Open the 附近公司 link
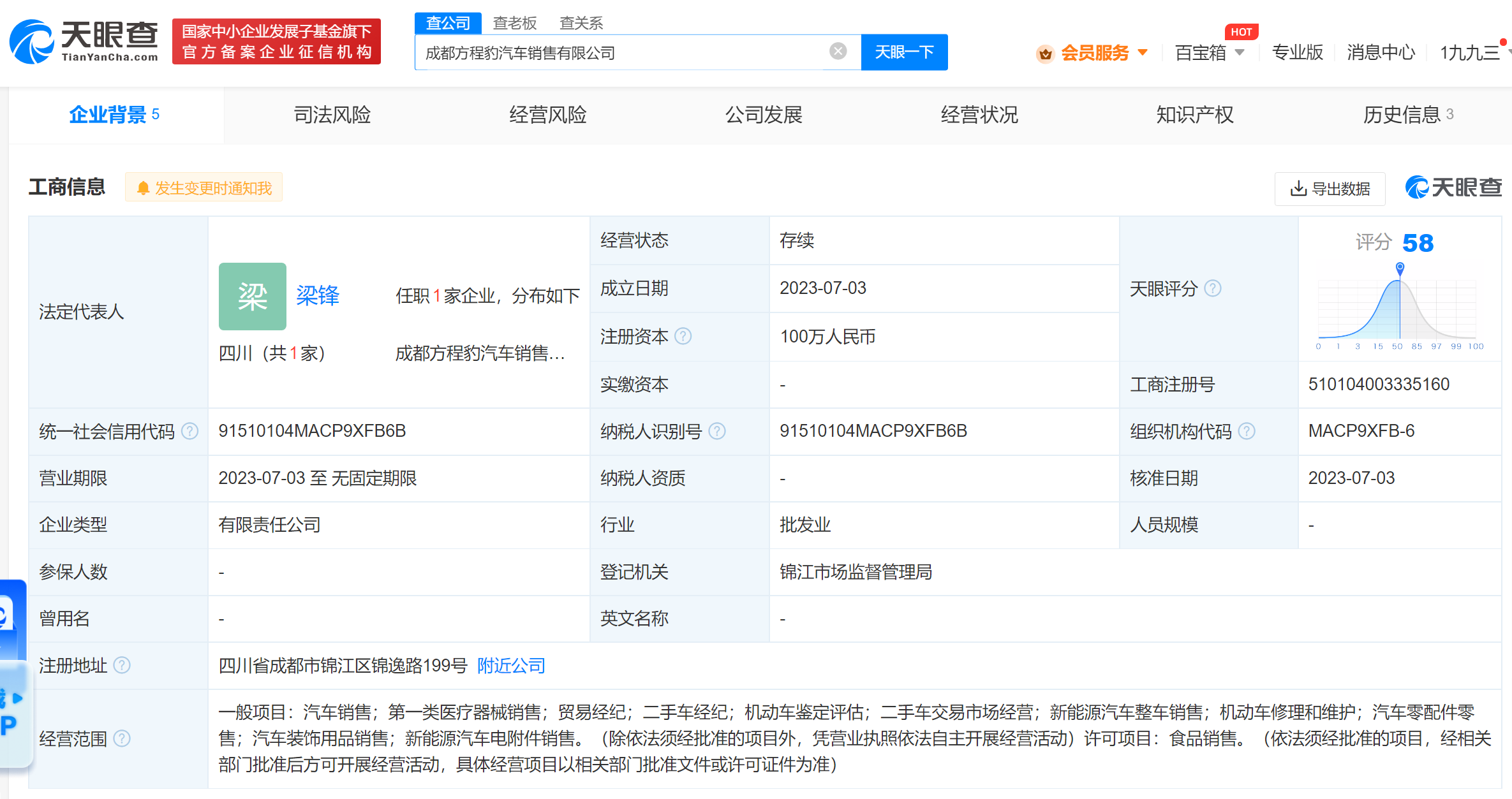1512x799 pixels. pyautogui.click(x=511, y=666)
